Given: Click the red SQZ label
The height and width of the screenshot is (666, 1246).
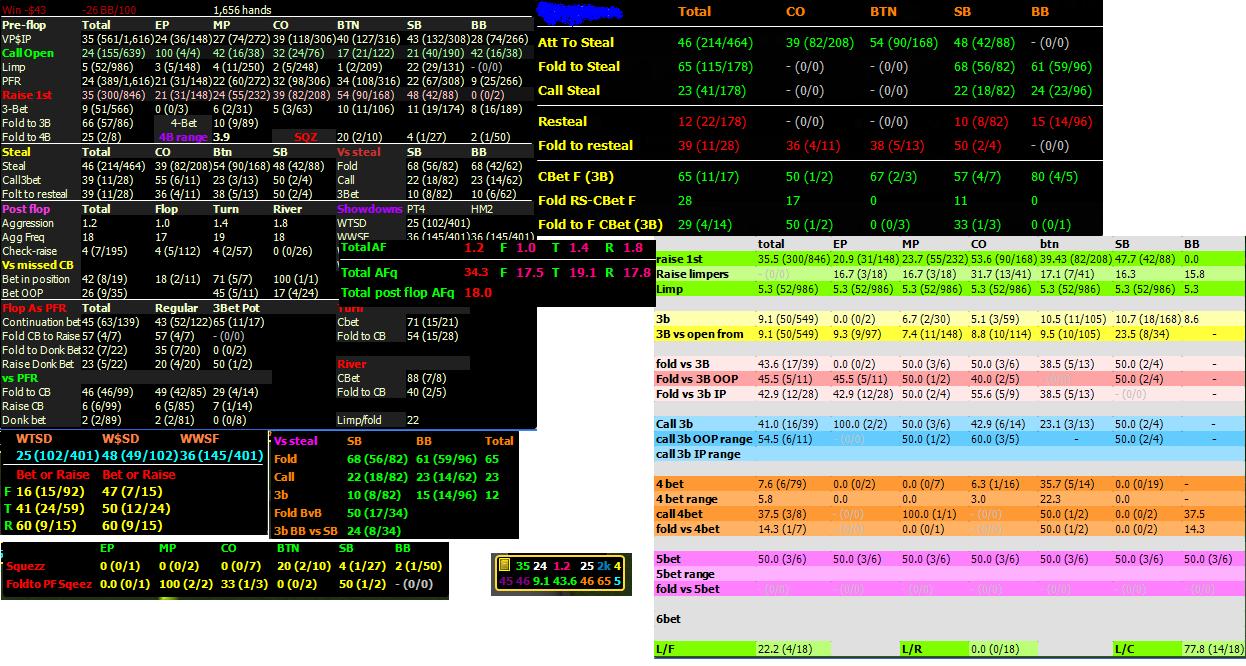Looking at the screenshot, I should (x=306, y=137).
